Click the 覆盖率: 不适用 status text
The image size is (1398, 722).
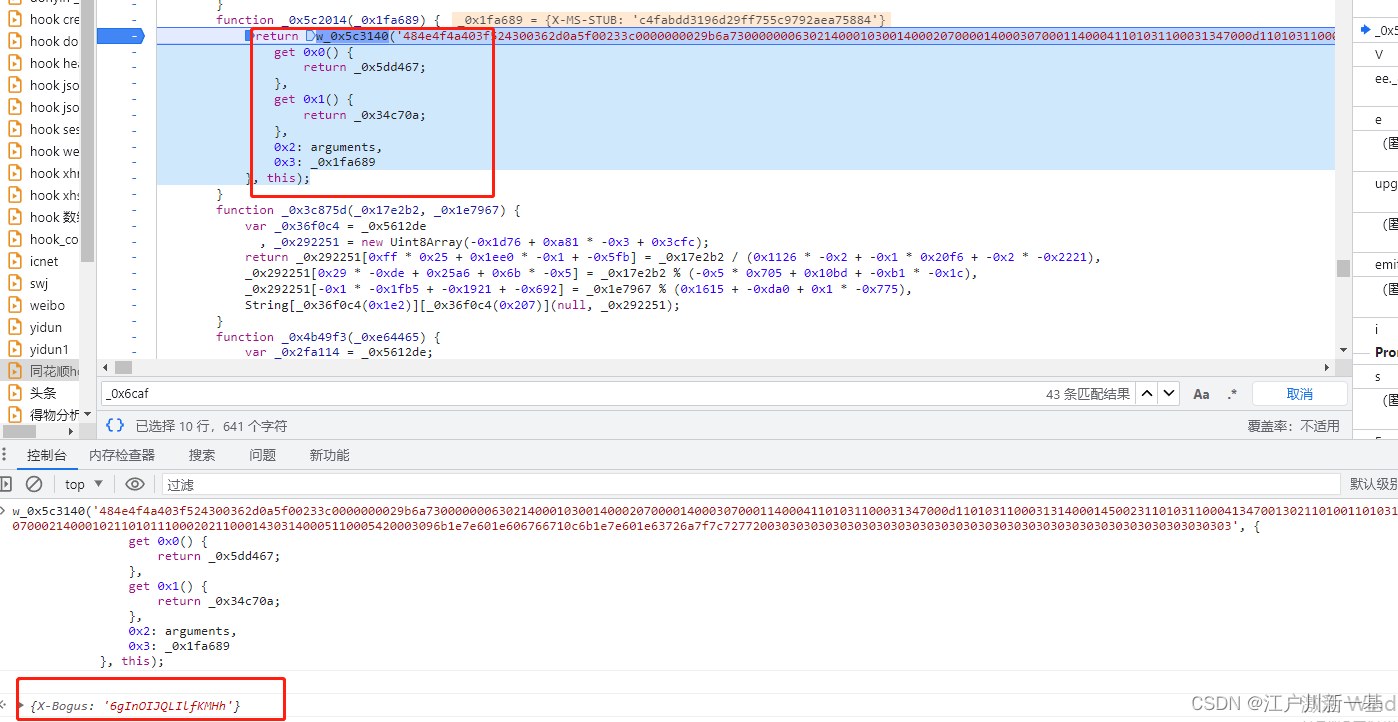(1293, 426)
